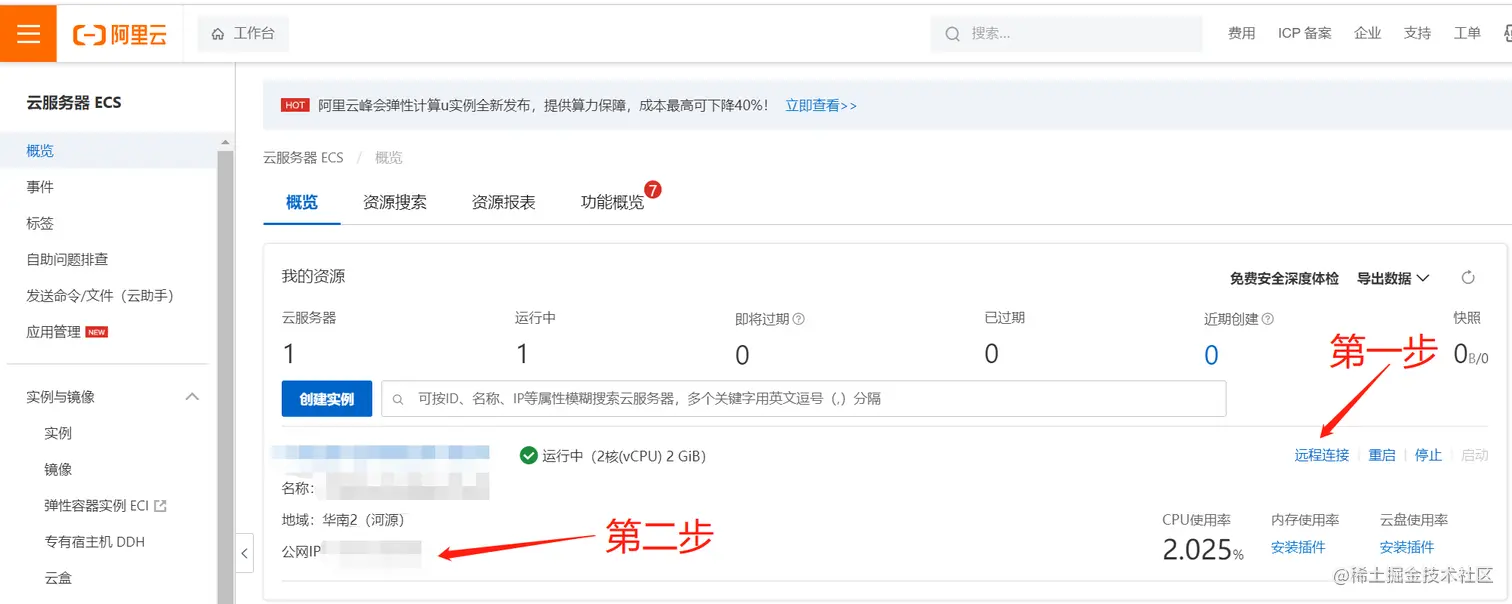The width and height of the screenshot is (1512, 604).
Task: Click 远程连接 for the instance
Action: (x=1322, y=455)
